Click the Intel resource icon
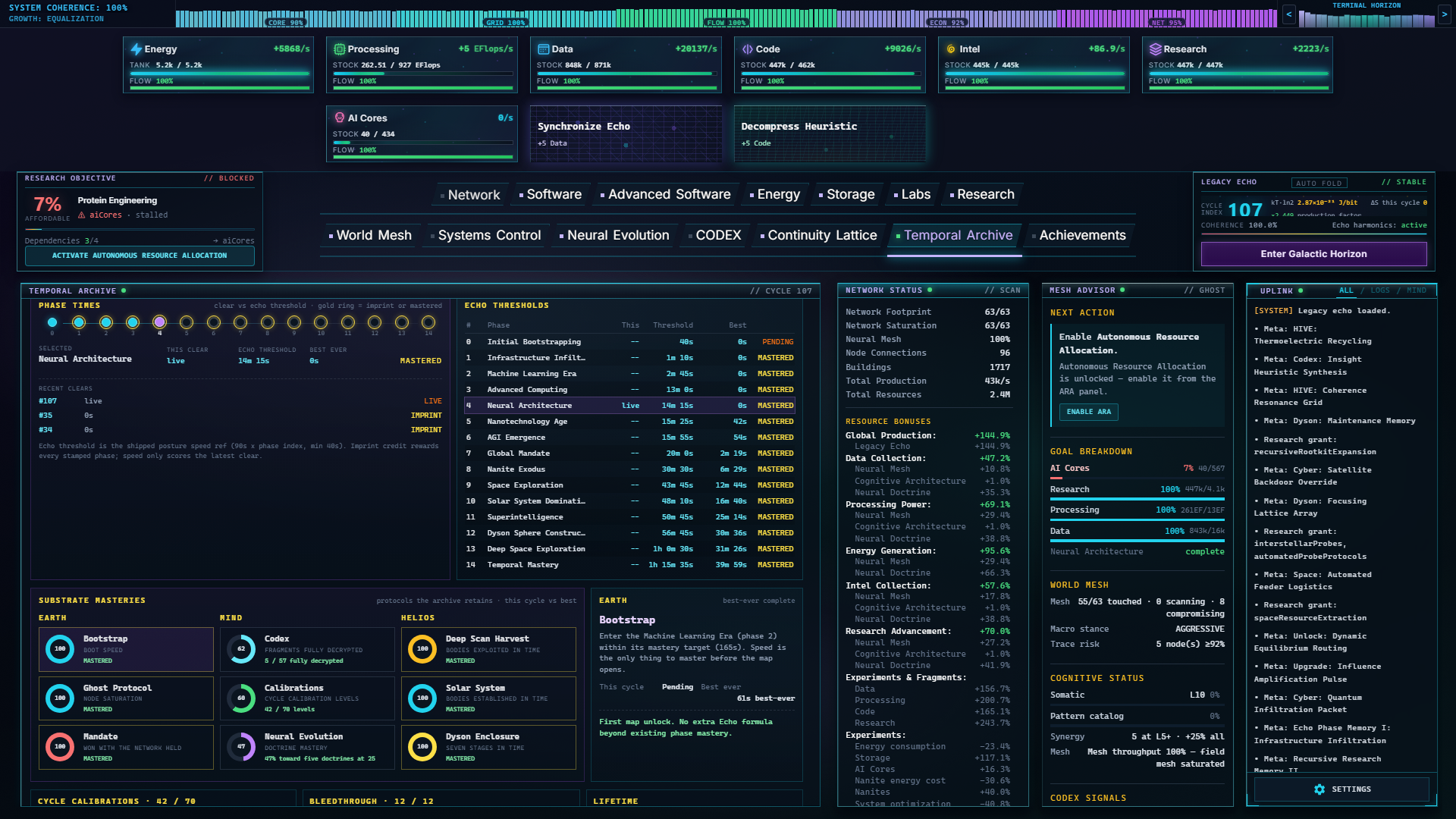 951,49
